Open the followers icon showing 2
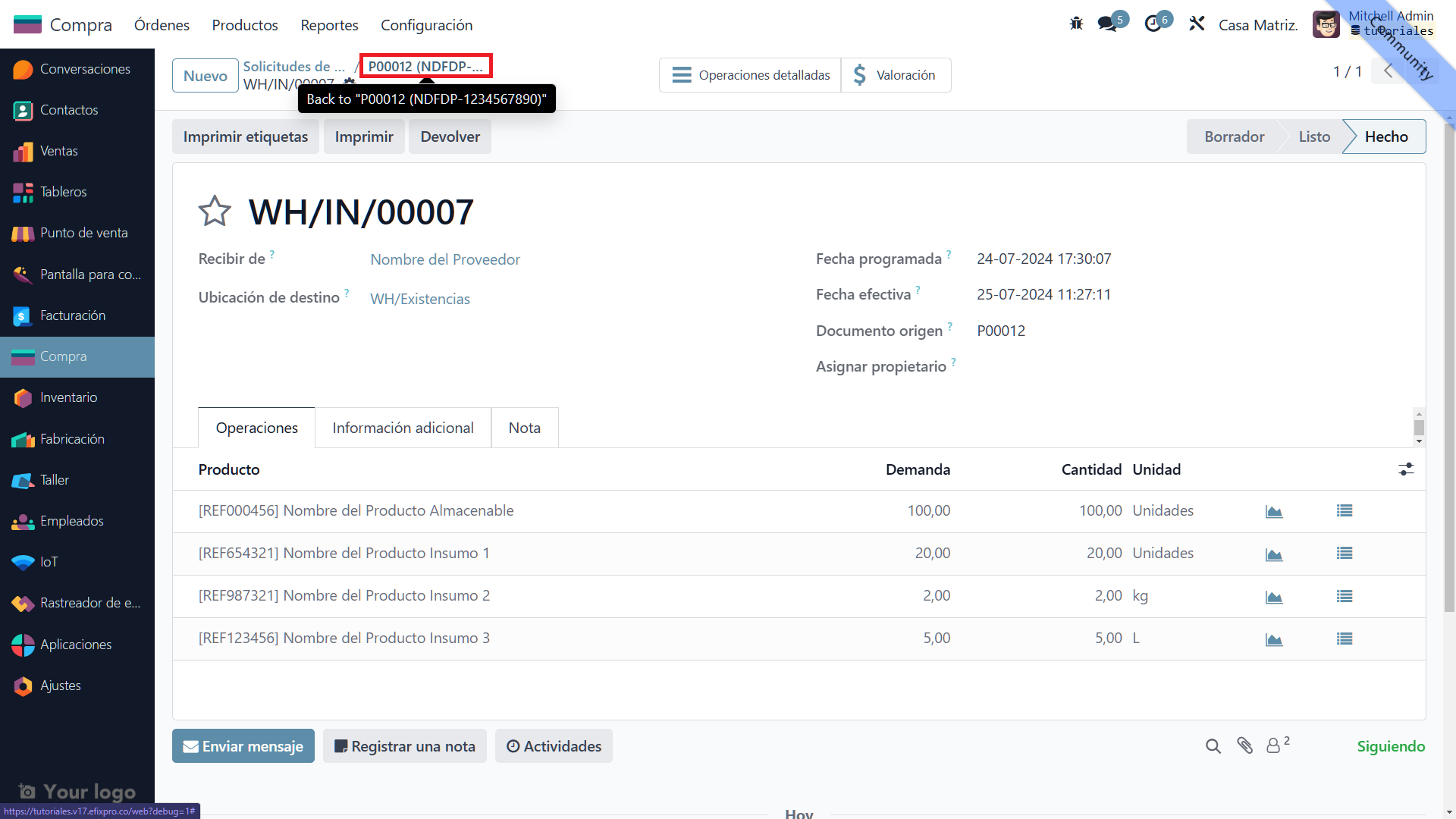The height and width of the screenshot is (819, 1456). coord(1276,746)
